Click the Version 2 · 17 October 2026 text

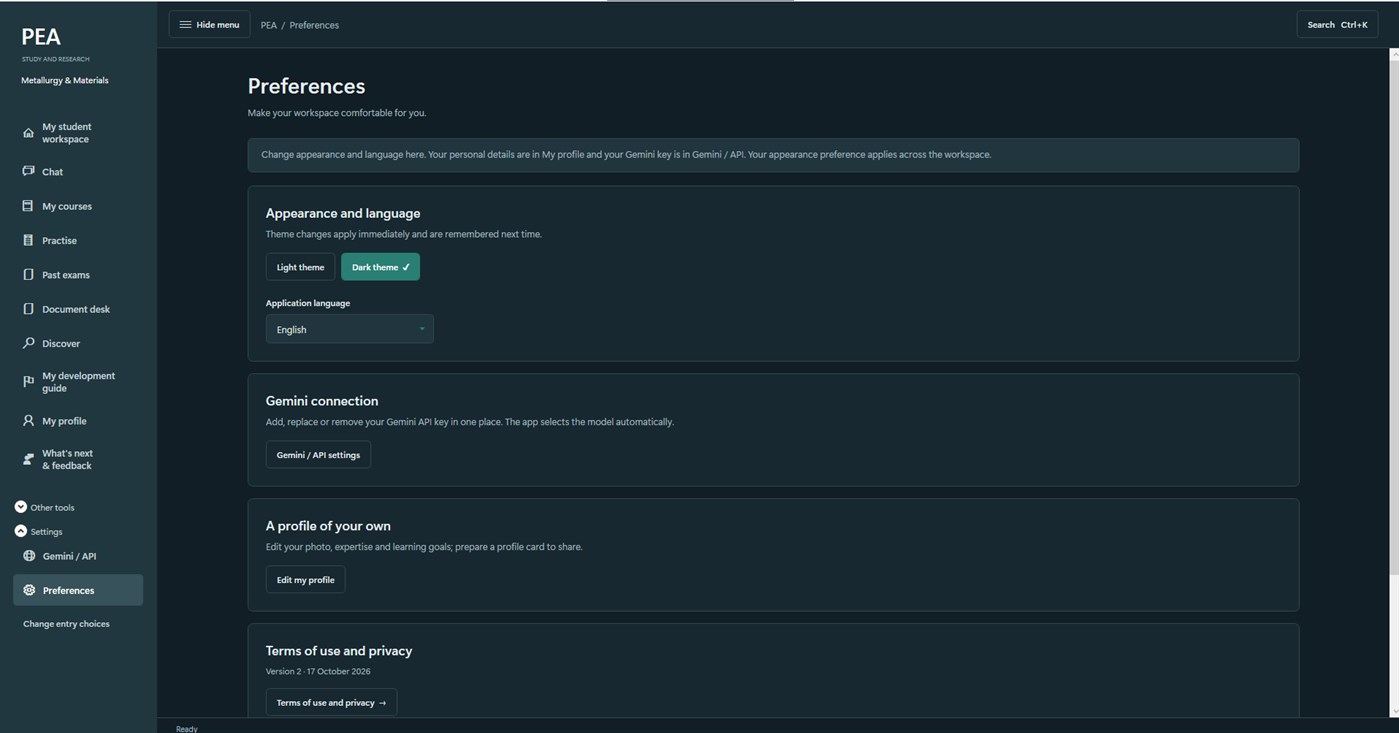(318, 671)
